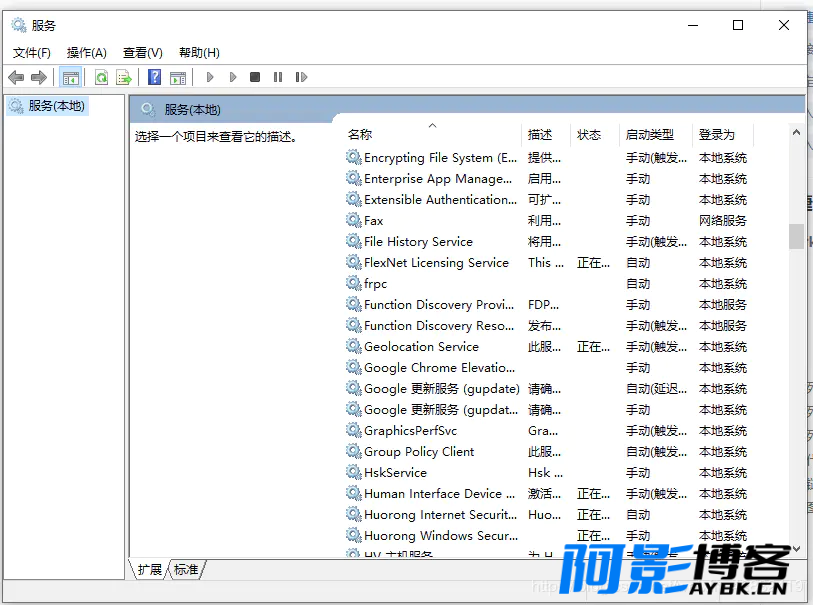The width and height of the screenshot is (813, 605).
Task: Click the Services app icon in title bar
Action: [x=19, y=25]
